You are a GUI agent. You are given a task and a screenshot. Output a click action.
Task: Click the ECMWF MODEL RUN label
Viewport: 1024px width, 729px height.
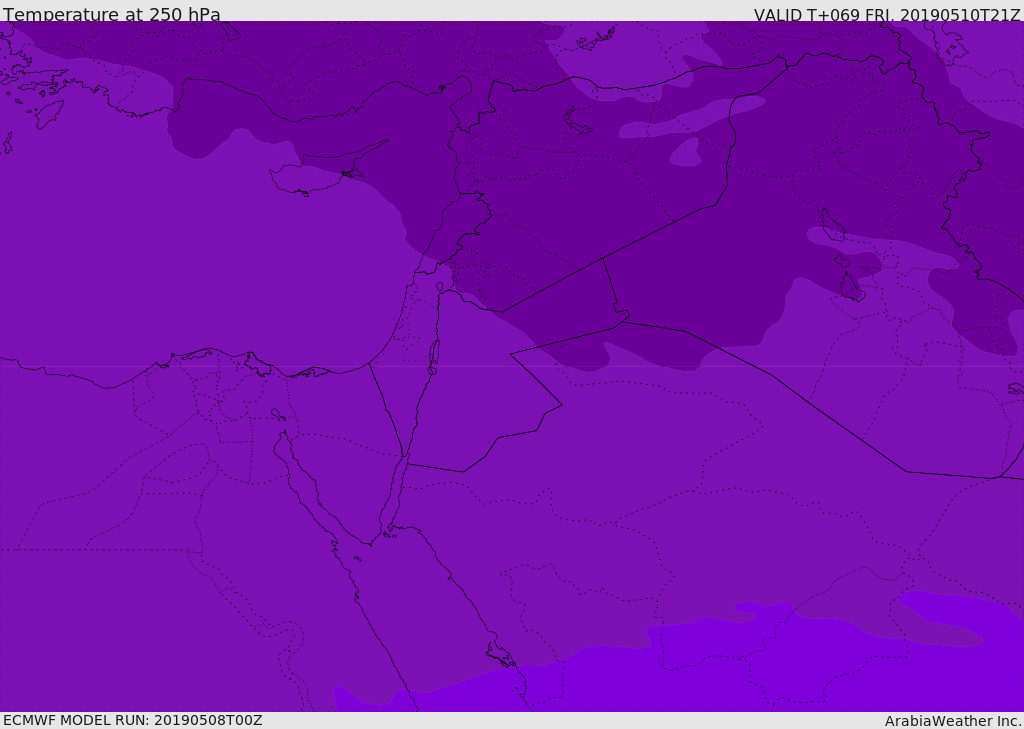tap(133, 720)
